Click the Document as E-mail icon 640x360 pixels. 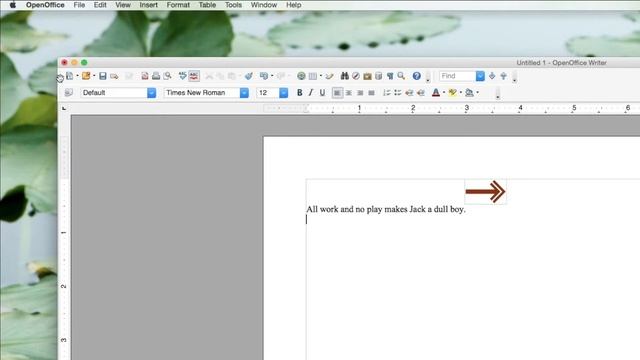pos(114,76)
